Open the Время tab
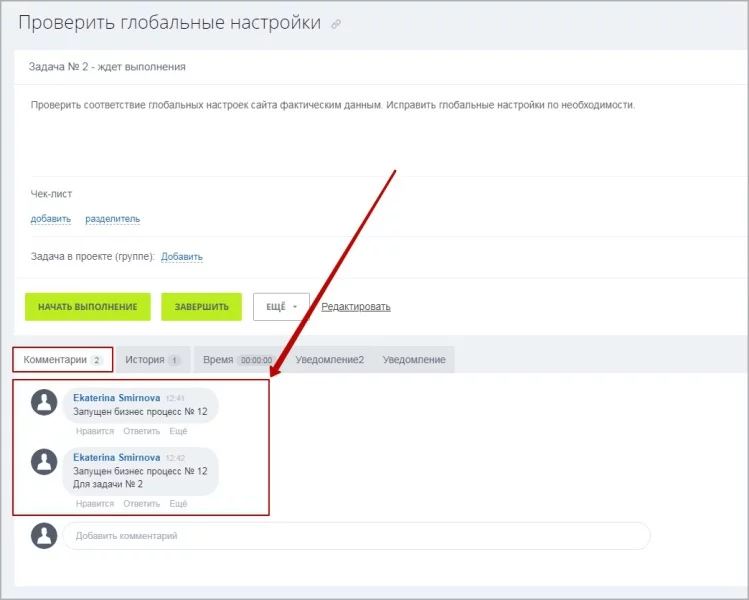749x600 pixels. click(x=236, y=359)
